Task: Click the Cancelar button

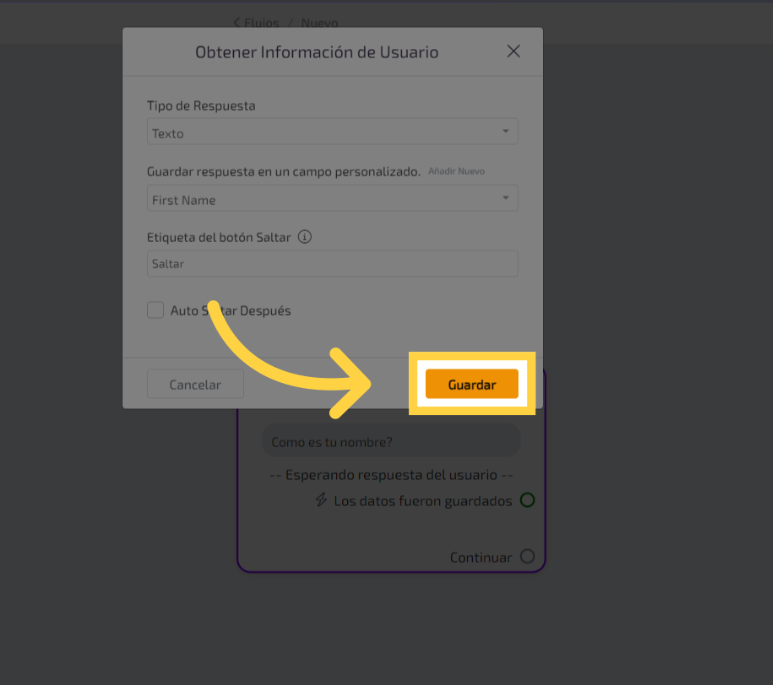Action: pyautogui.click(x=194, y=384)
